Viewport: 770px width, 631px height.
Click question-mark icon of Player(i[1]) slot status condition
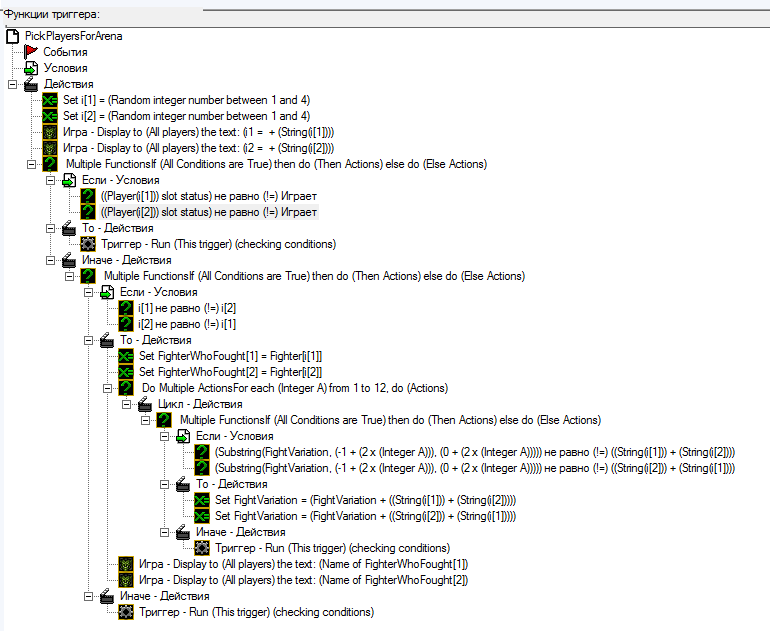click(x=88, y=196)
